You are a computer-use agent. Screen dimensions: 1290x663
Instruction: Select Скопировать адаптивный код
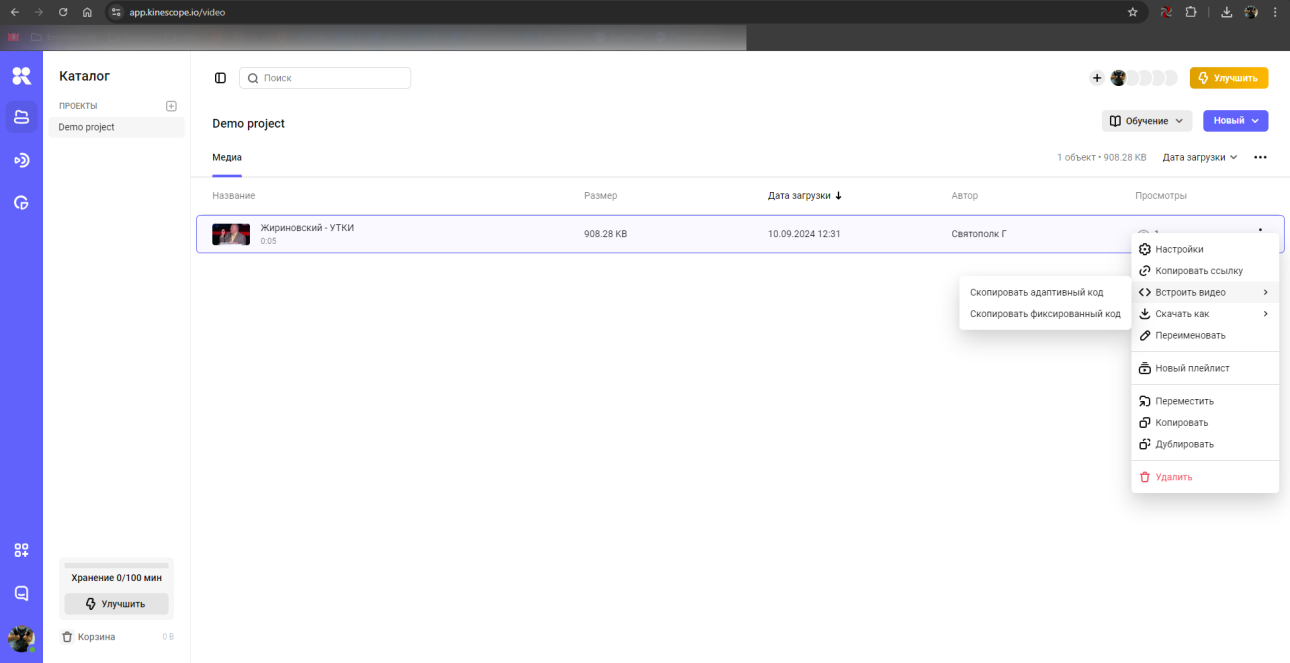[1045, 292]
